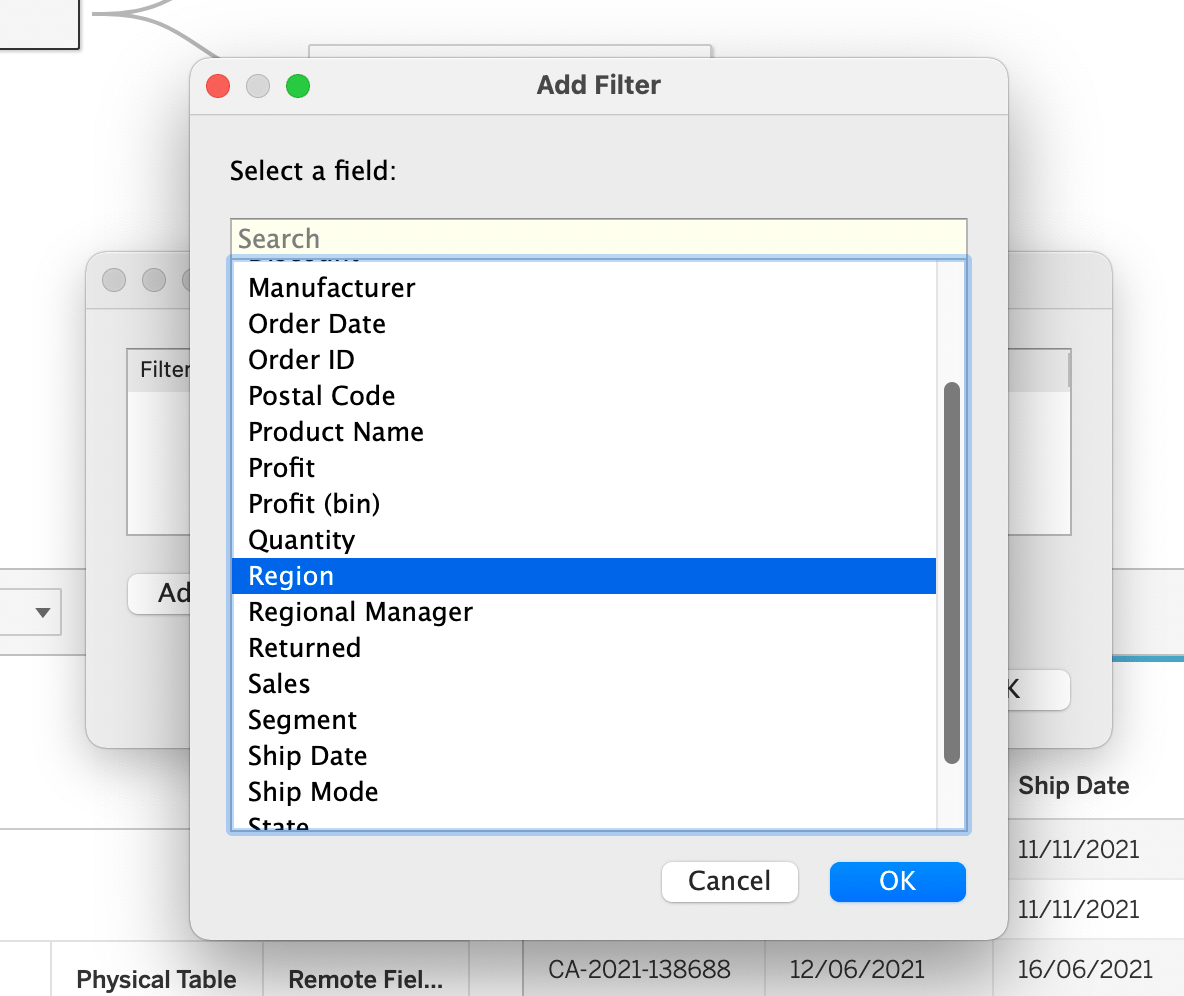Open the dropdown arrow behind the dialog
This screenshot has width=1184, height=996.
click(x=42, y=612)
